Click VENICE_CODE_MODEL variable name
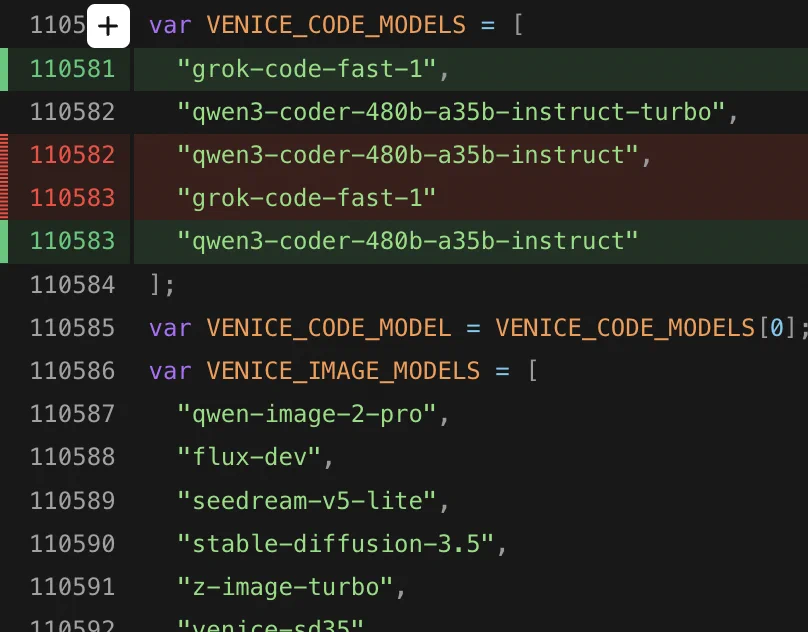 (329, 328)
